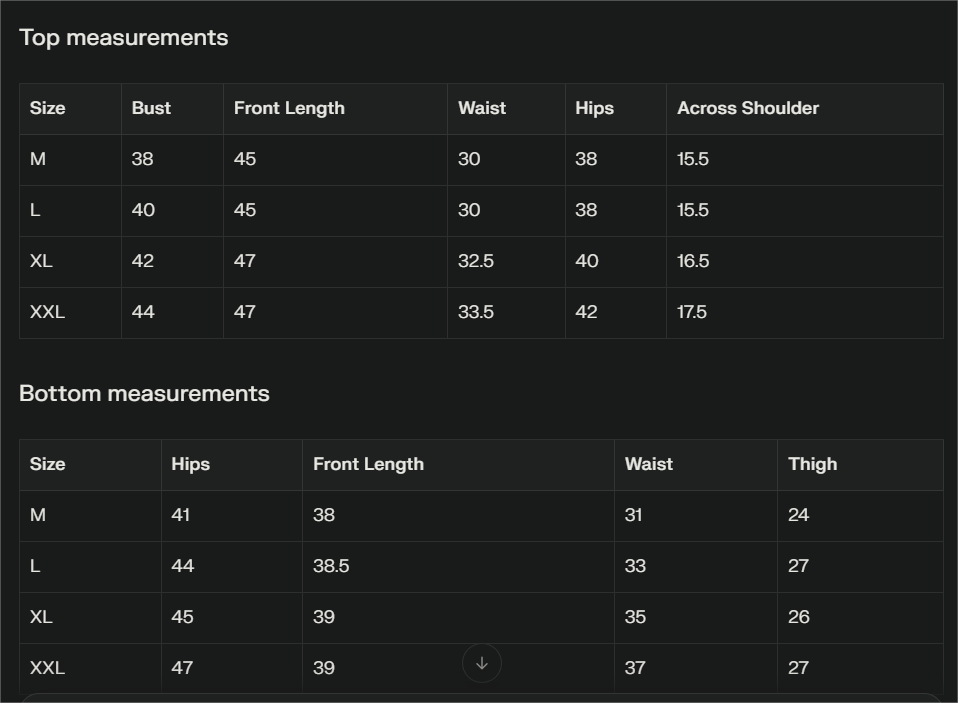The image size is (958, 703).
Task: Select the 'Hips' header in bottom table
Action: coord(190,465)
